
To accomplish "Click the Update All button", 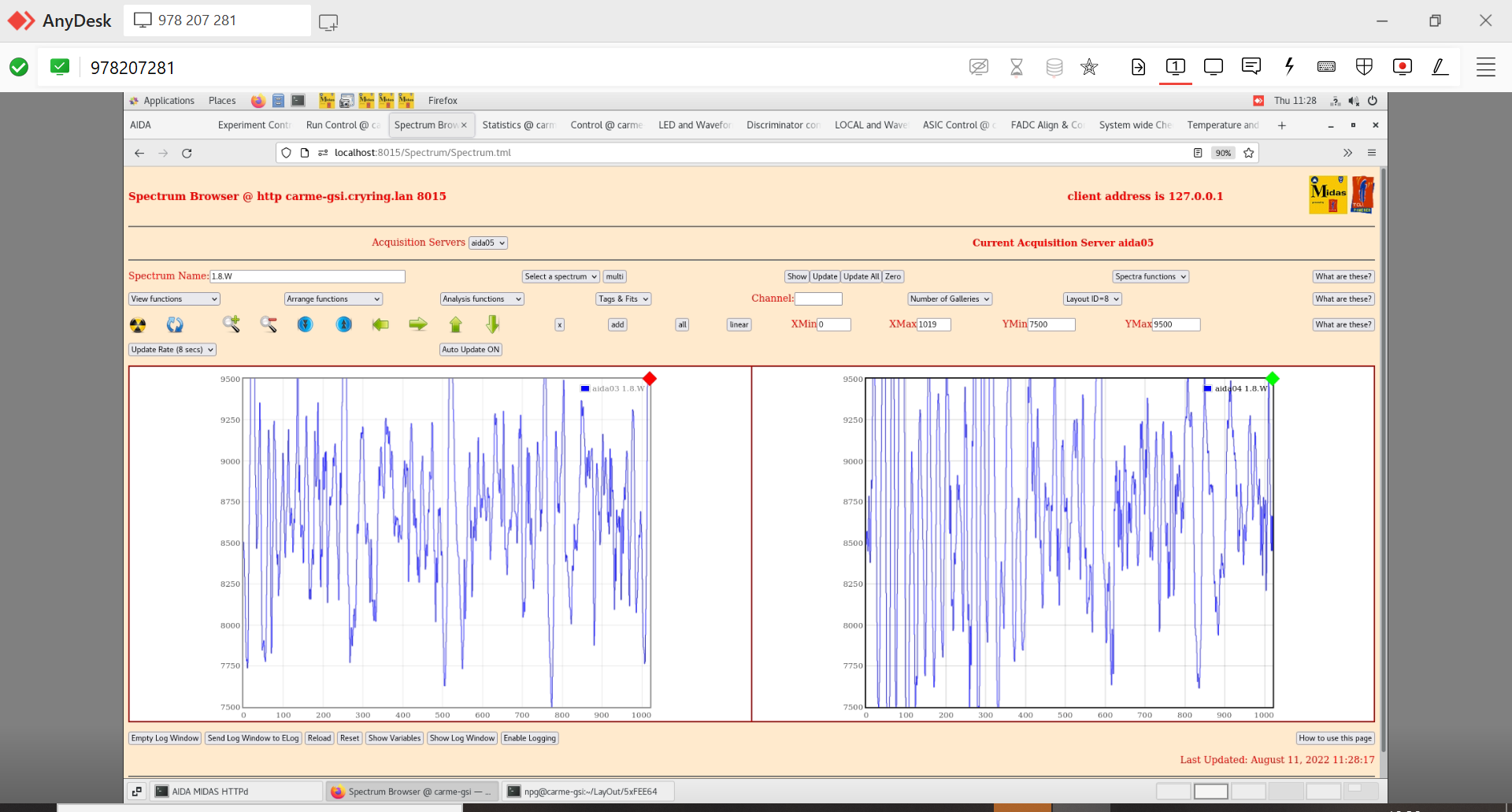I will coord(861,276).
